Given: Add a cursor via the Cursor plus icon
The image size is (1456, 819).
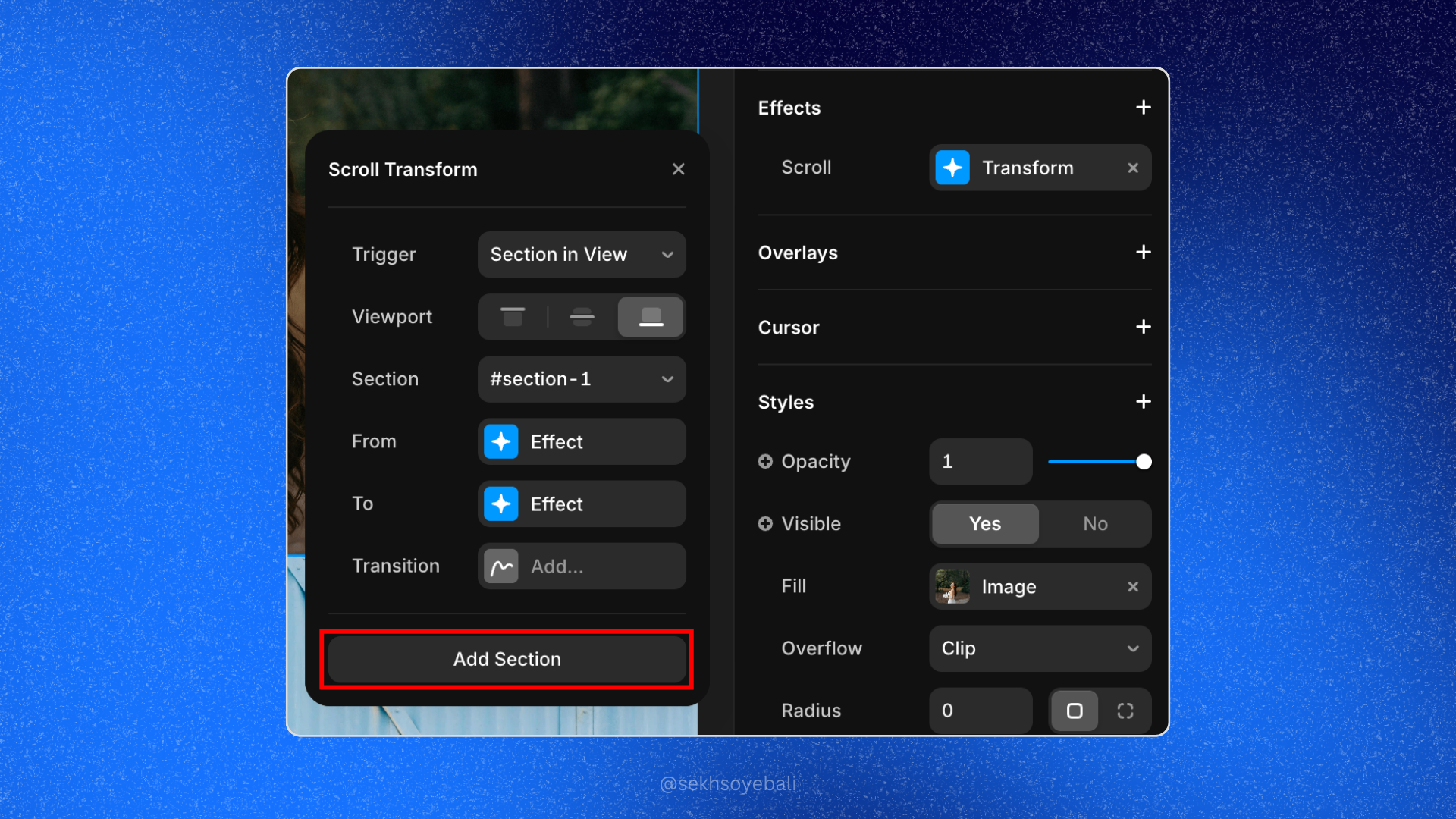Looking at the screenshot, I should [1143, 327].
